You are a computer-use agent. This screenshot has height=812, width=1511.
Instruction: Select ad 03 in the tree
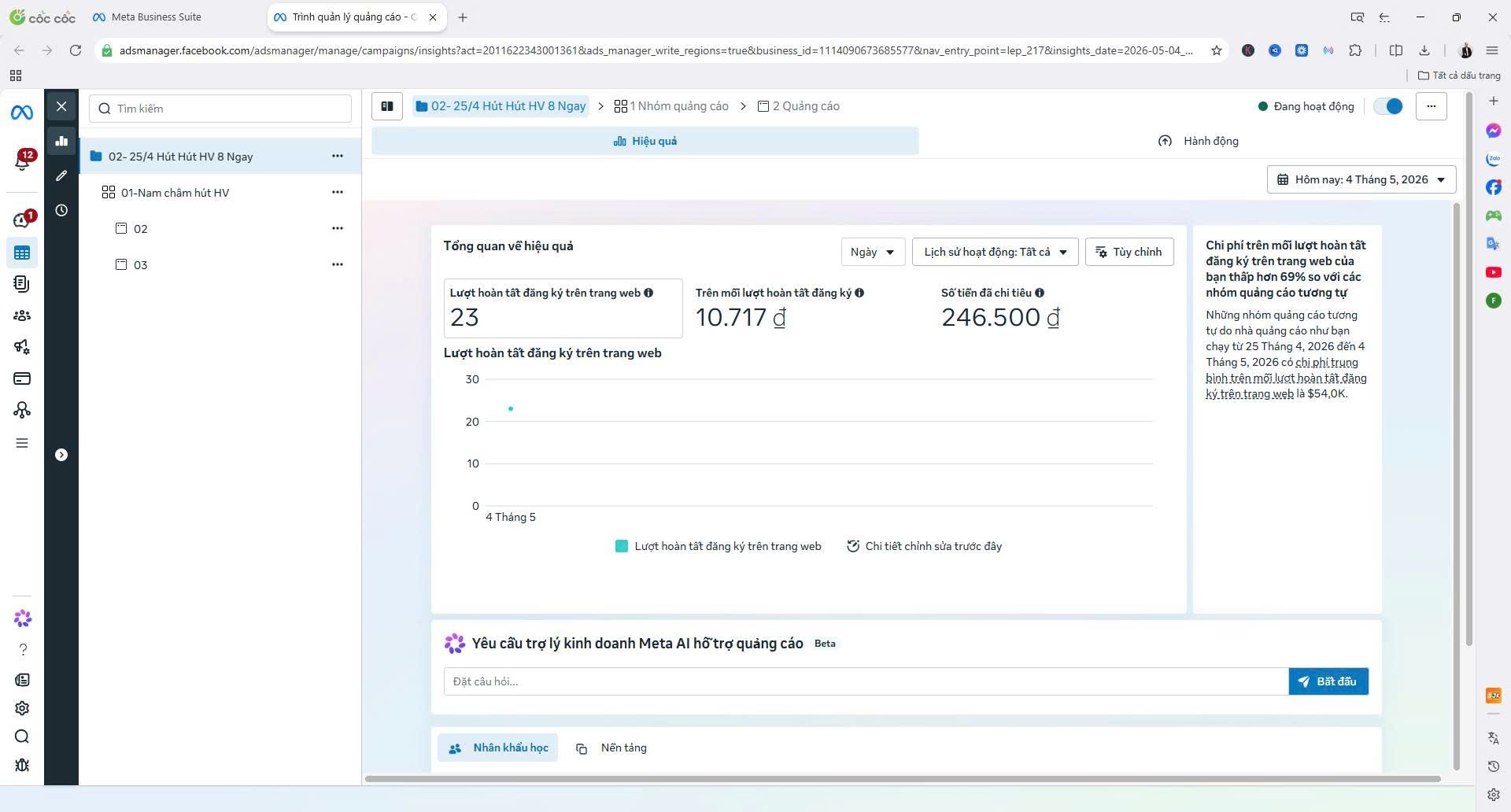point(140,265)
